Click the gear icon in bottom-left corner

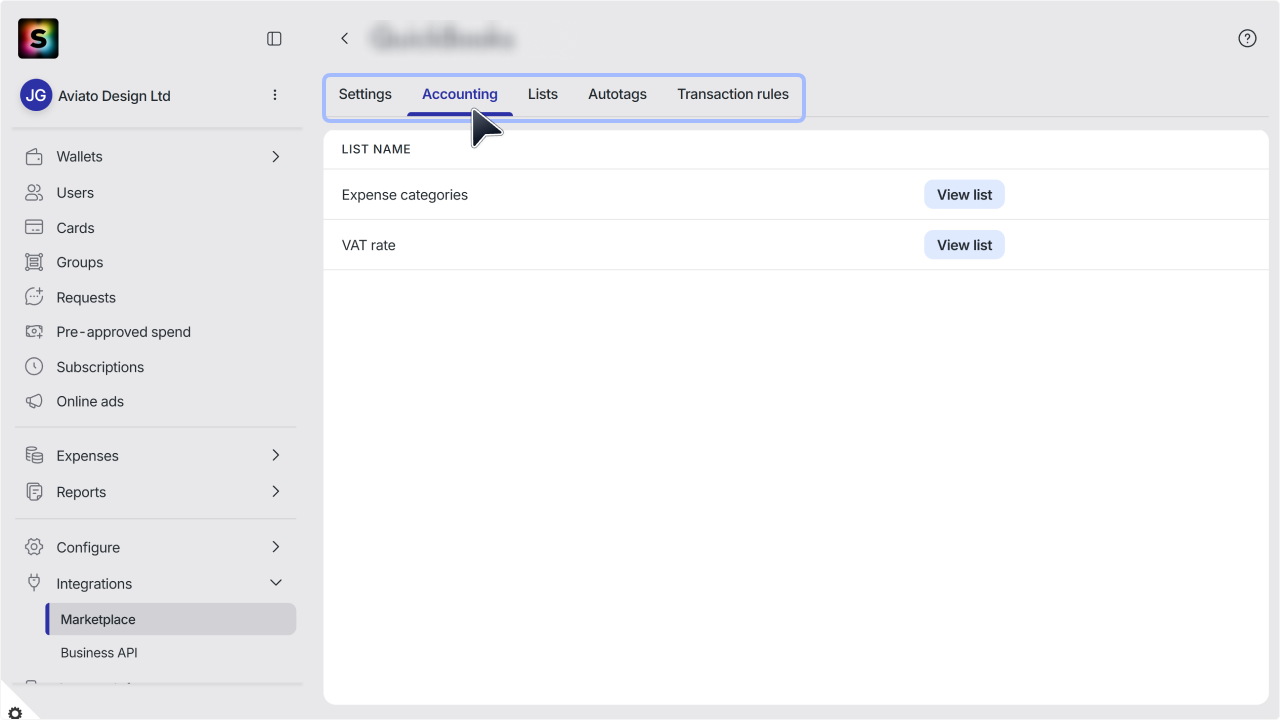(x=14, y=713)
